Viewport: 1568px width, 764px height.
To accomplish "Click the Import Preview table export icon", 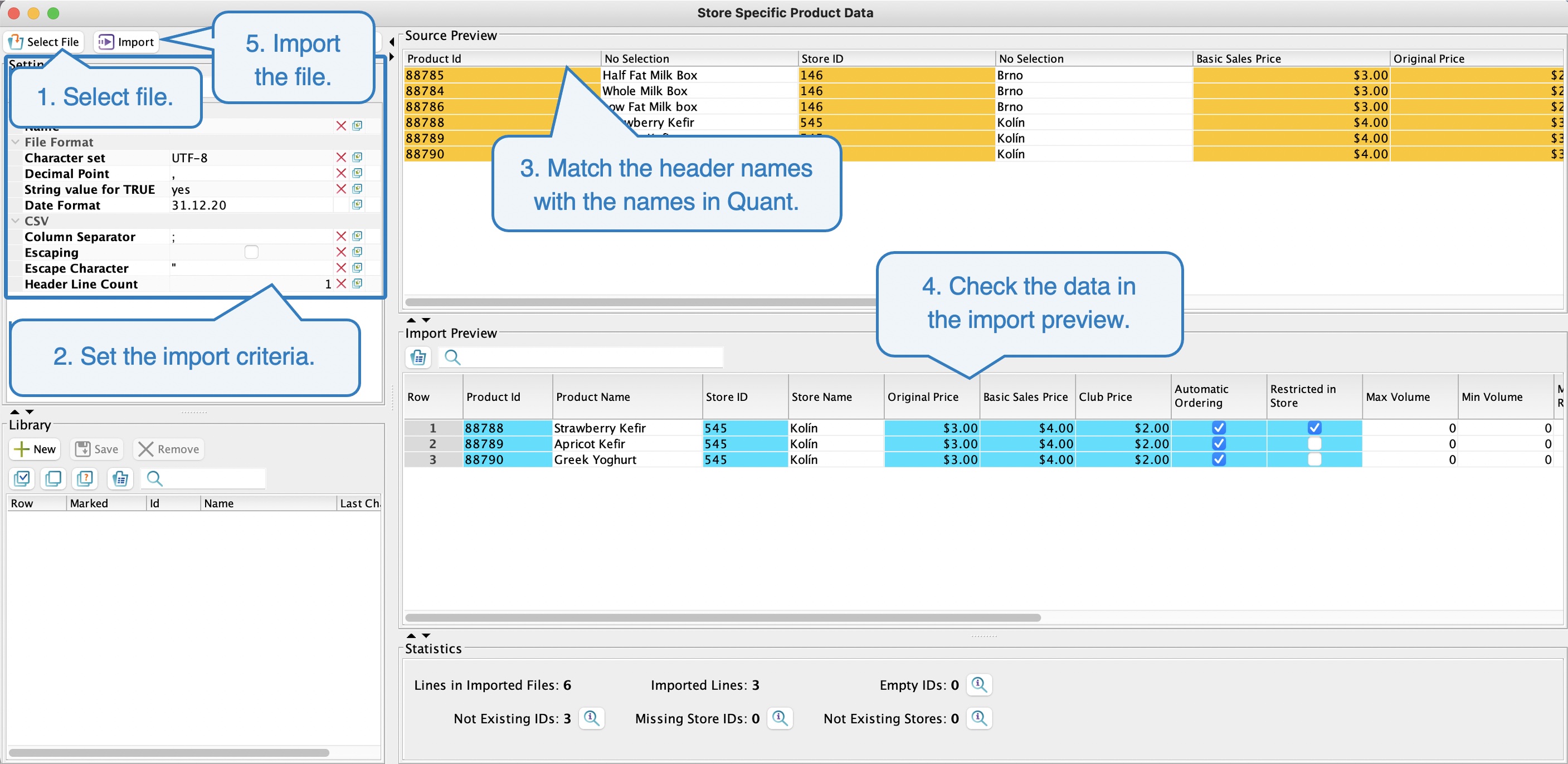I will [x=418, y=357].
